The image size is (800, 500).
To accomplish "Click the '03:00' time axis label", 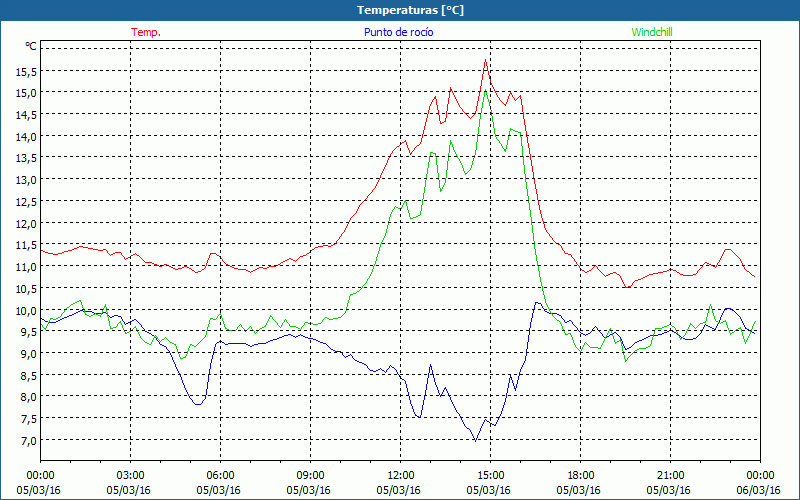I will 131,476.
